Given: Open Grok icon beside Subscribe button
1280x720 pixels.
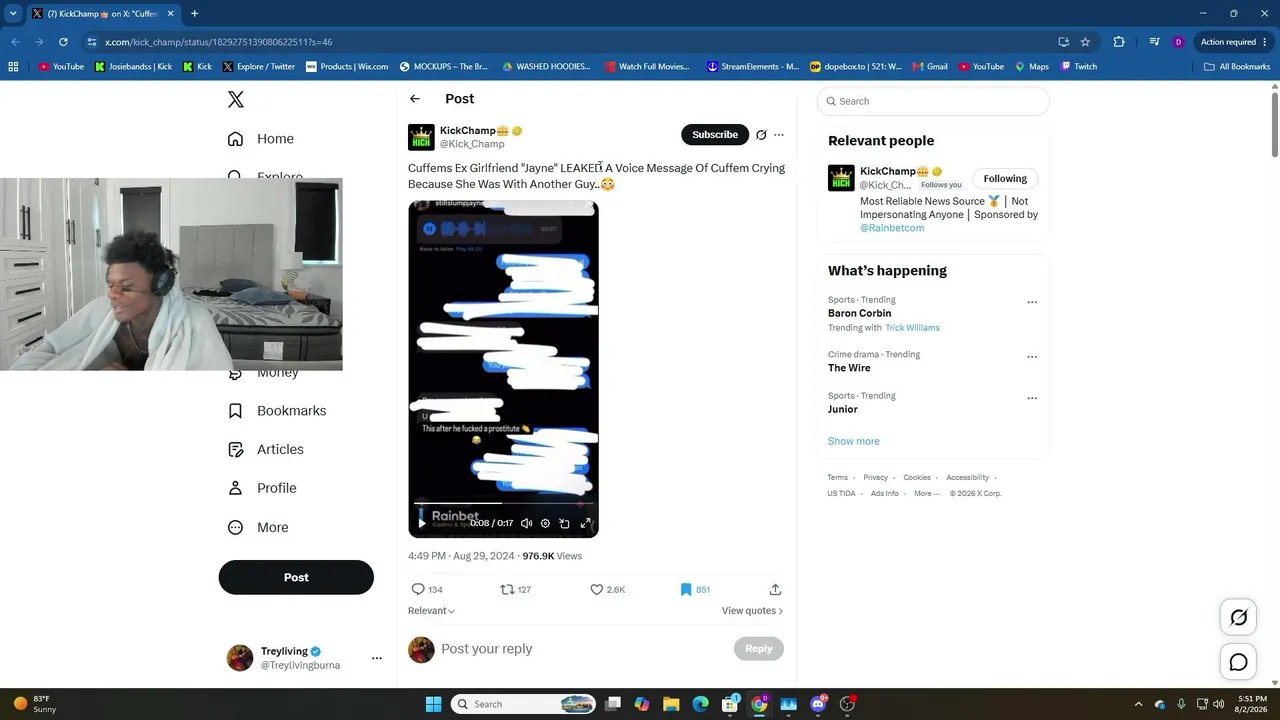Looking at the screenshot, I should [x=761, y=135].
